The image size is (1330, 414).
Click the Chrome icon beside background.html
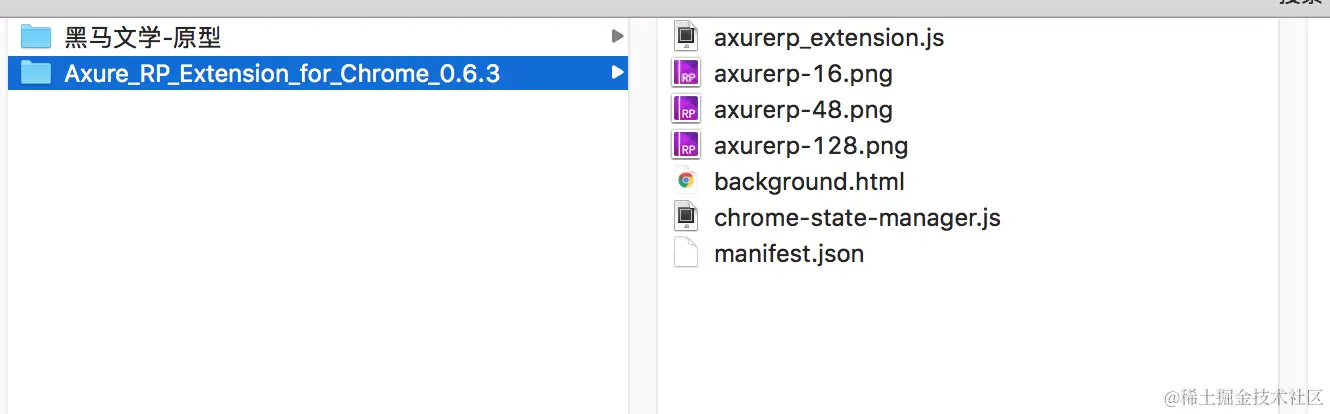click(x=686, y=181)
